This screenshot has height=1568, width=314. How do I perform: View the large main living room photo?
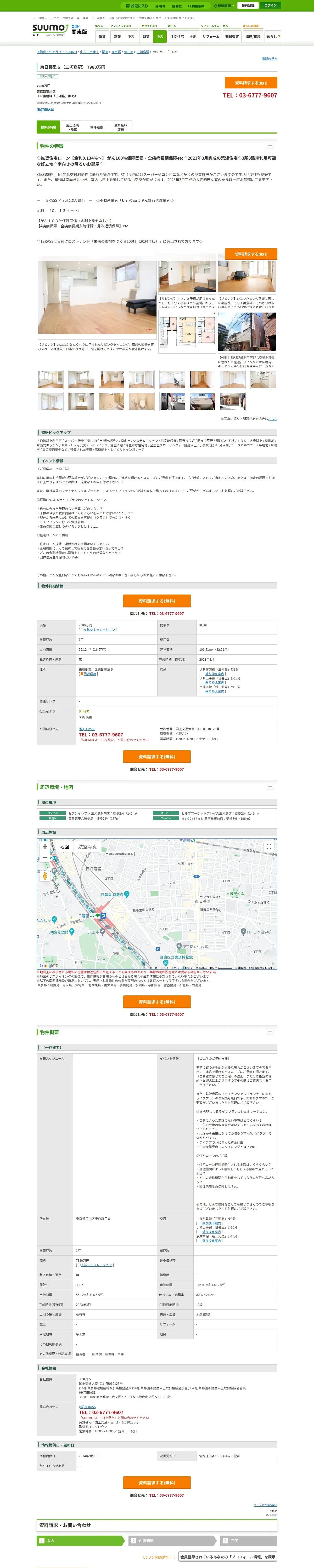click(96, 298)
